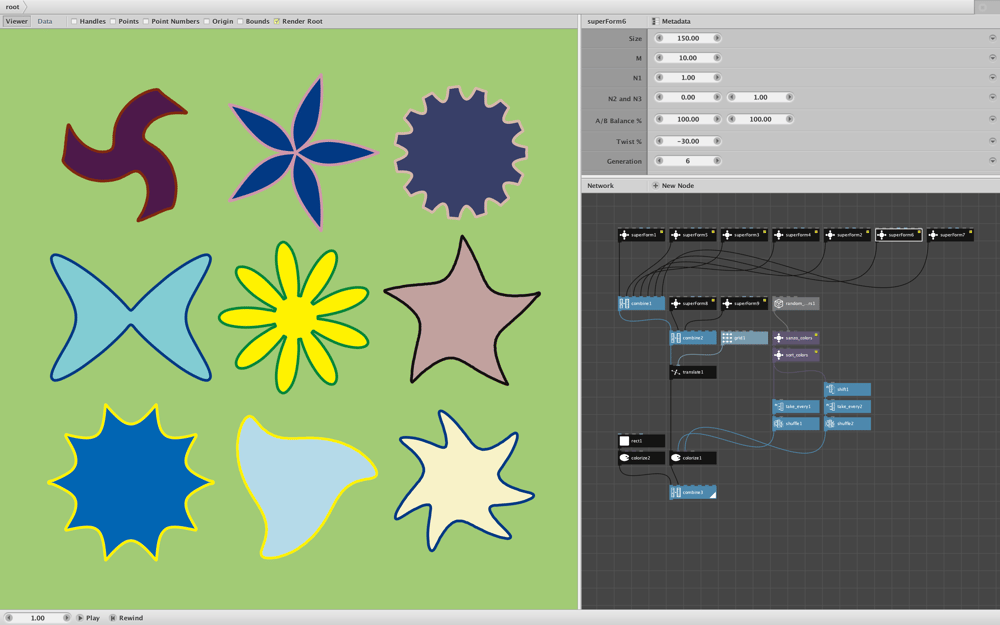Increase the Generation value with right arrow
The image size is (1000, 625).
(717, 161)
